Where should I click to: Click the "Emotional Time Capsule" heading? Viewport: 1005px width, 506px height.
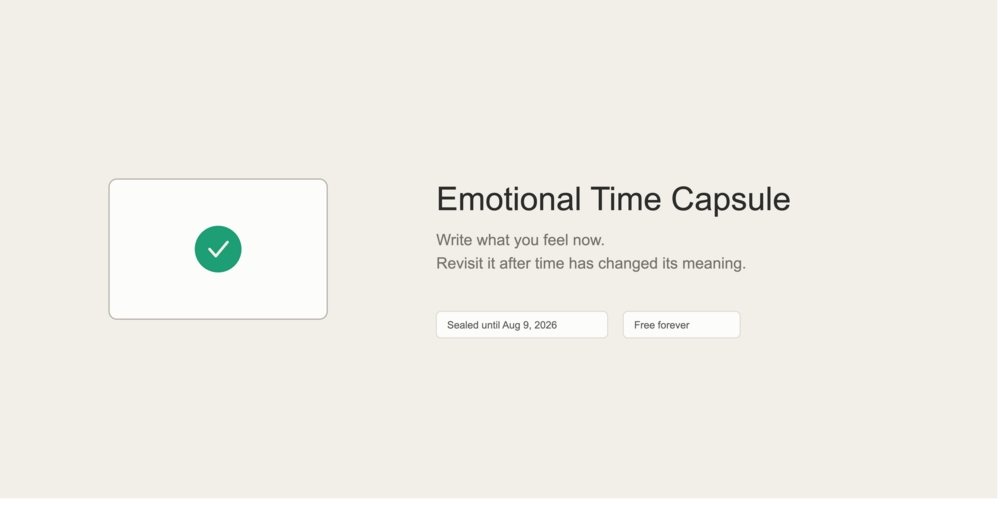613,199
